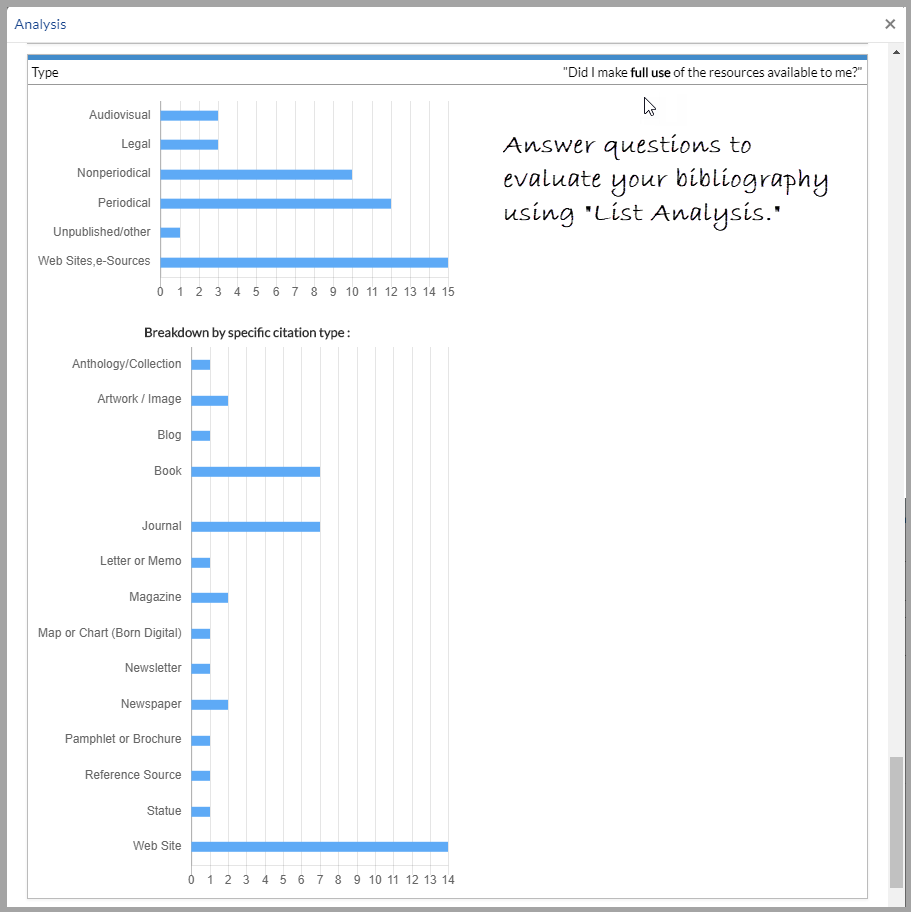911x913 pixels.
Task: Click the Anthology/Collection label
Action: pyautogui.click(x=126, y=364)
